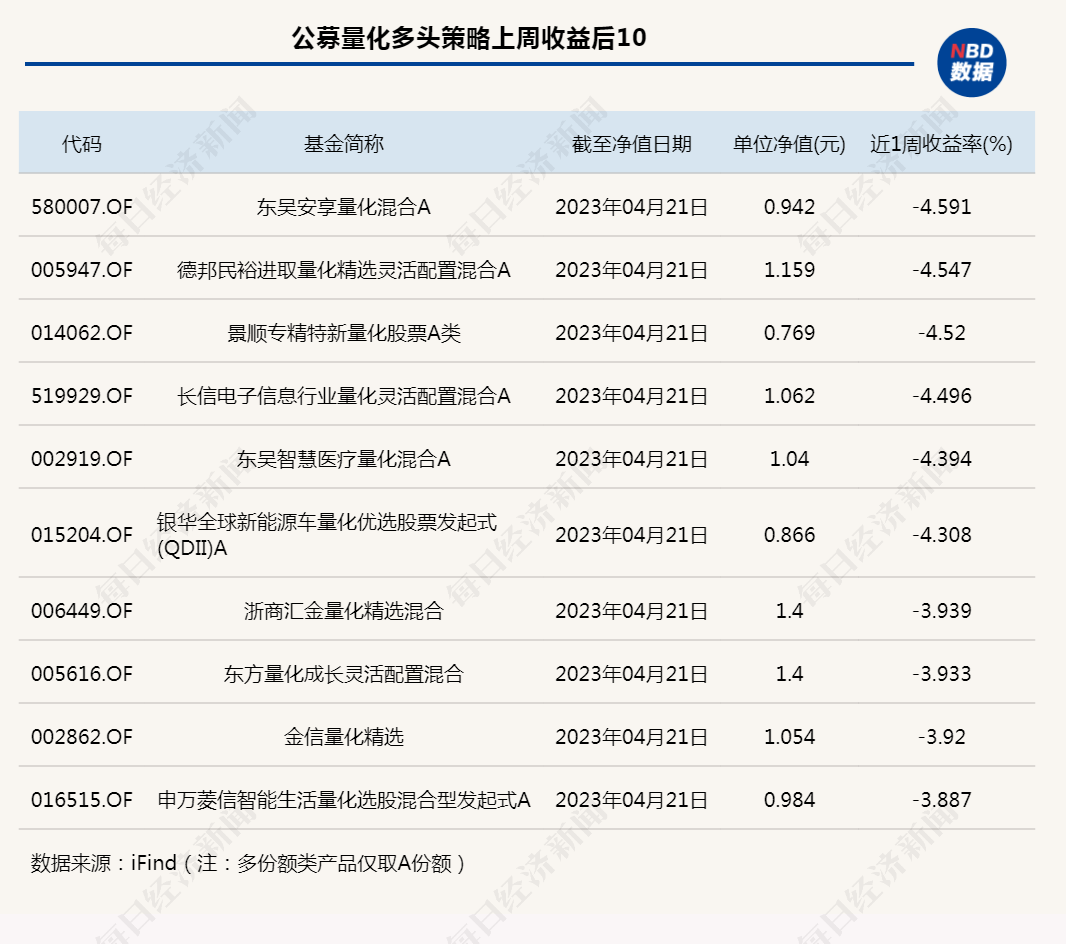Highlight the weekly return -4.394

pyautogui.click(x=942, y=459)
